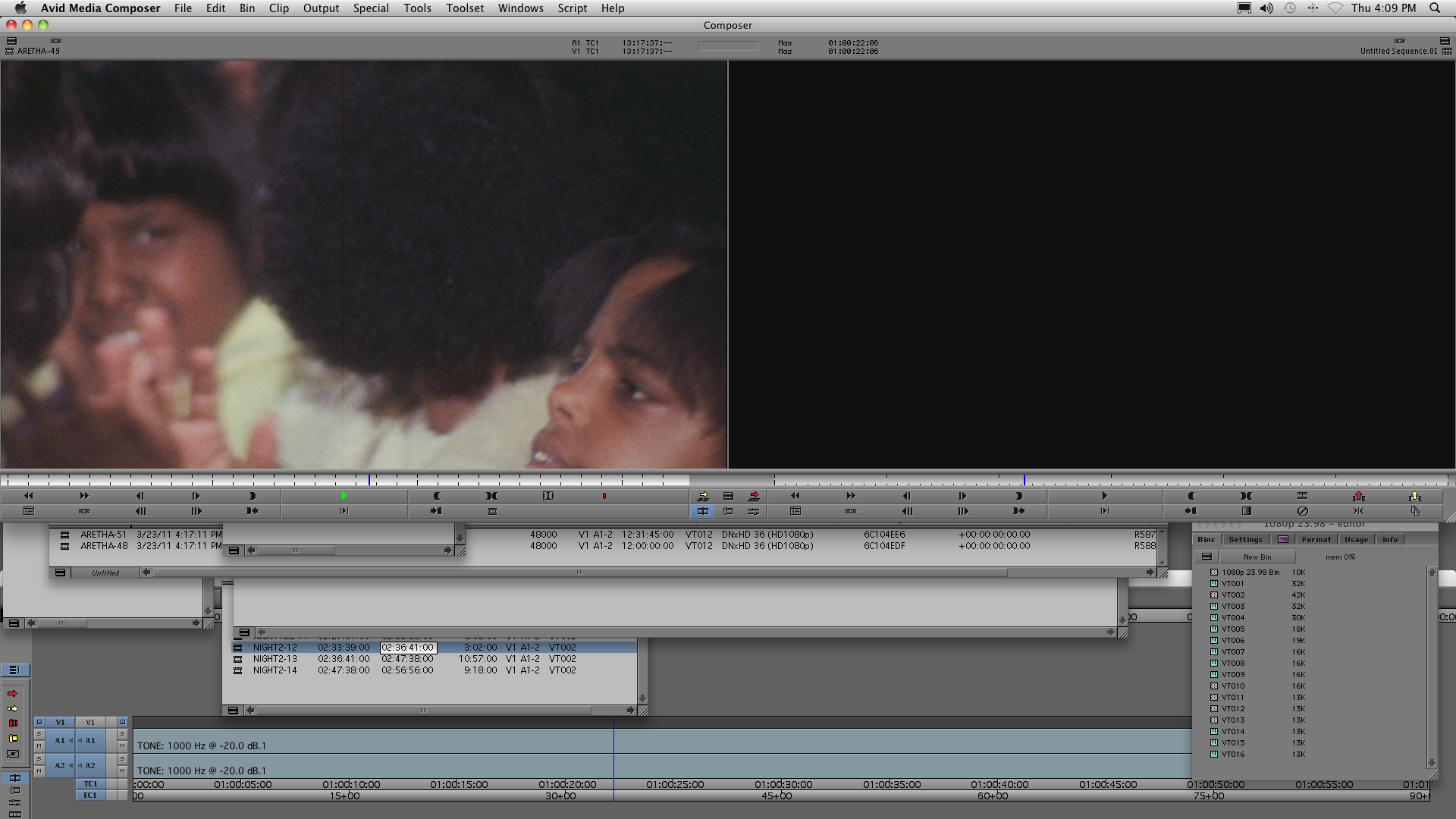This screenshot has height=819, width=1456.
Task: Switch to the Settings tab in project window
Action: pos(1245,539)
